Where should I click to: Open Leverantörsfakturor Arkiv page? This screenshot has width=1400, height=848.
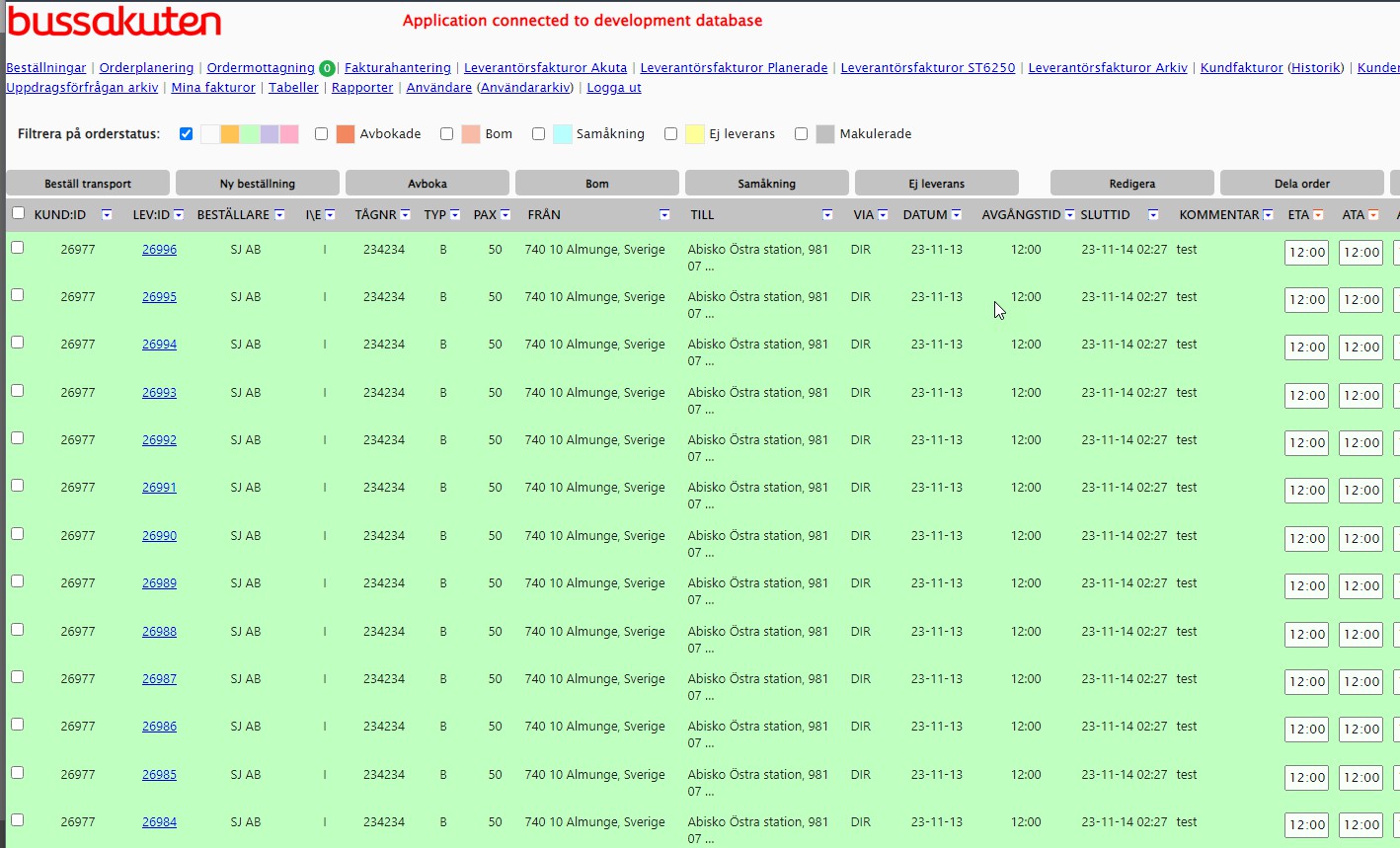tap(1108, 68)
